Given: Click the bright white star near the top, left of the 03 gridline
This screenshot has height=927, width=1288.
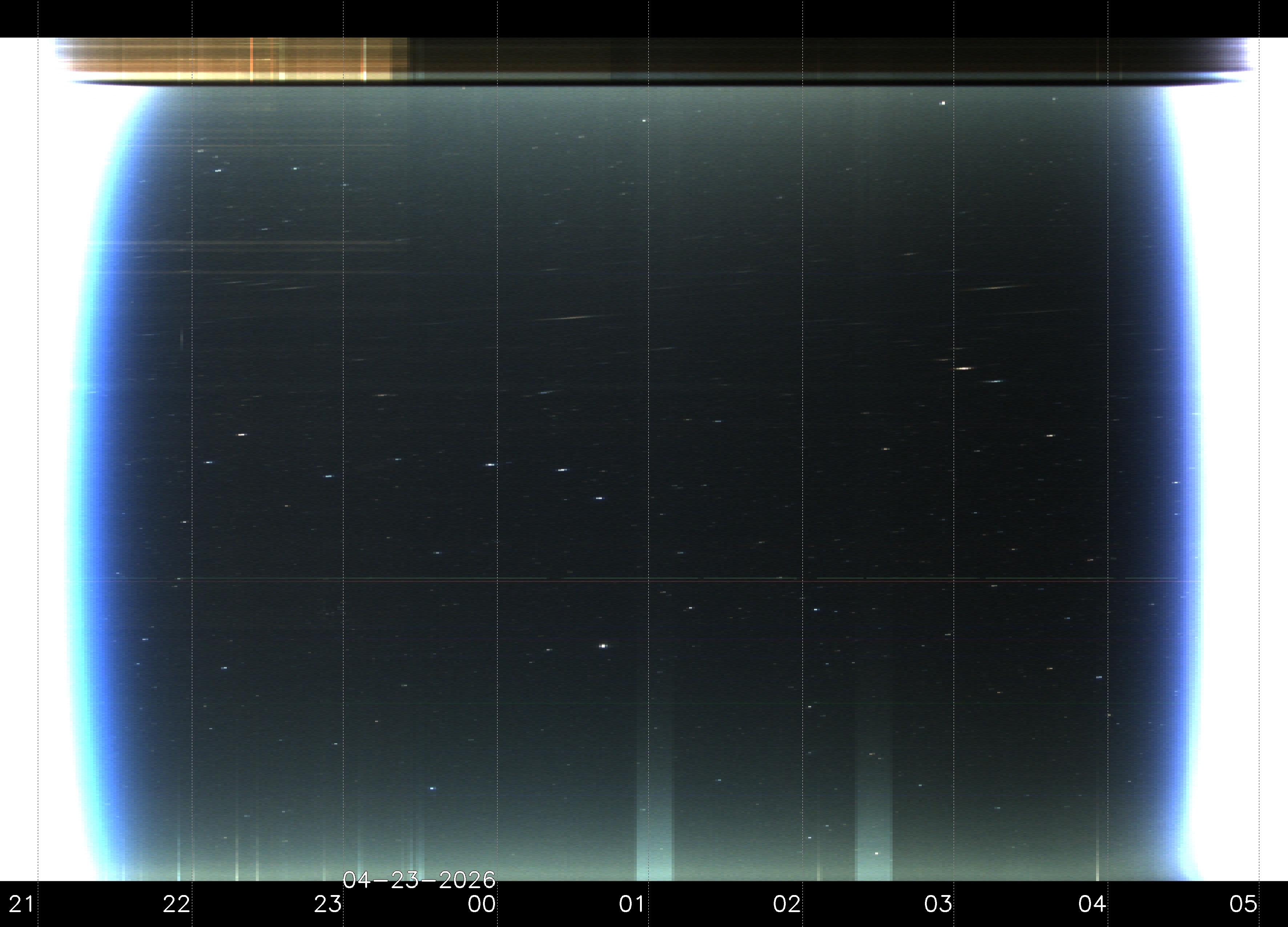Looking at the screenshot, I should coord(943,103).
